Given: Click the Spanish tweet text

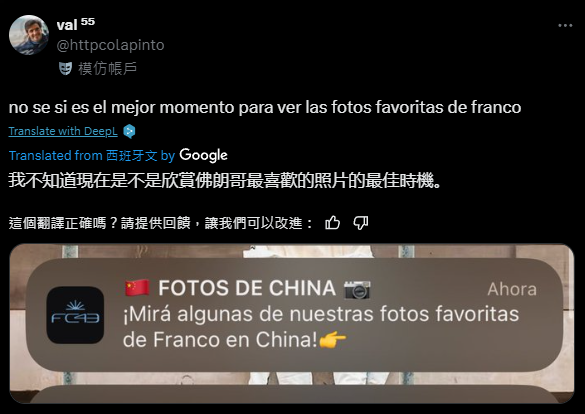Looking at the screenshot, I should point(265,107).
